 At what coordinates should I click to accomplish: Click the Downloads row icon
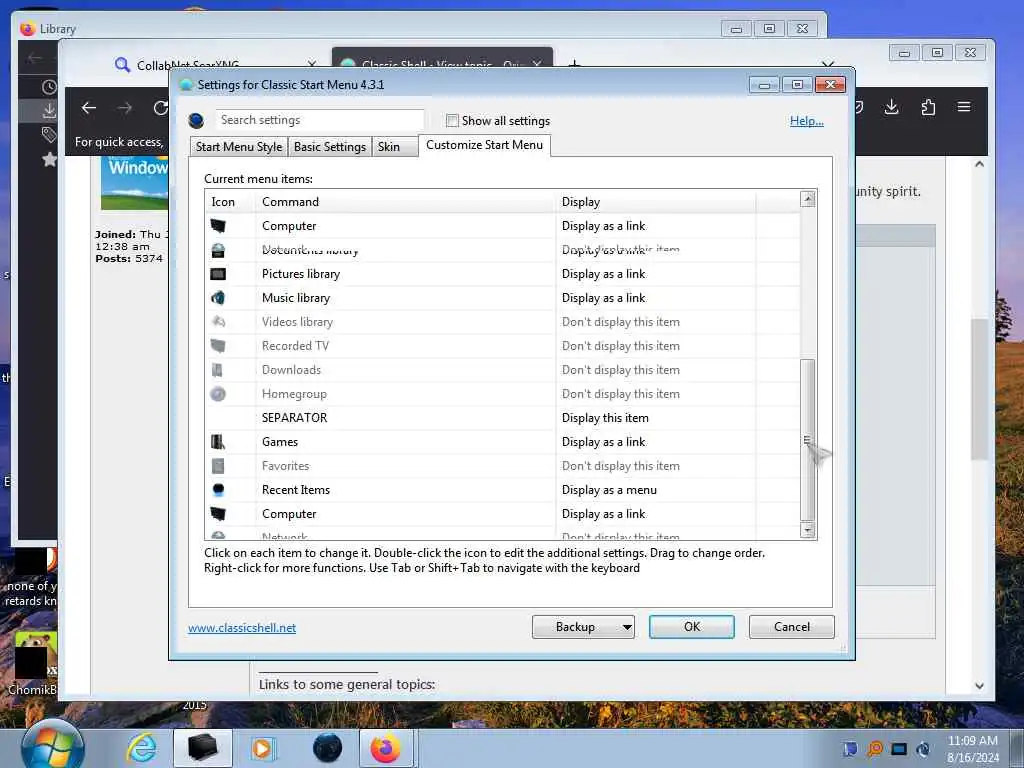click(218, 370)
